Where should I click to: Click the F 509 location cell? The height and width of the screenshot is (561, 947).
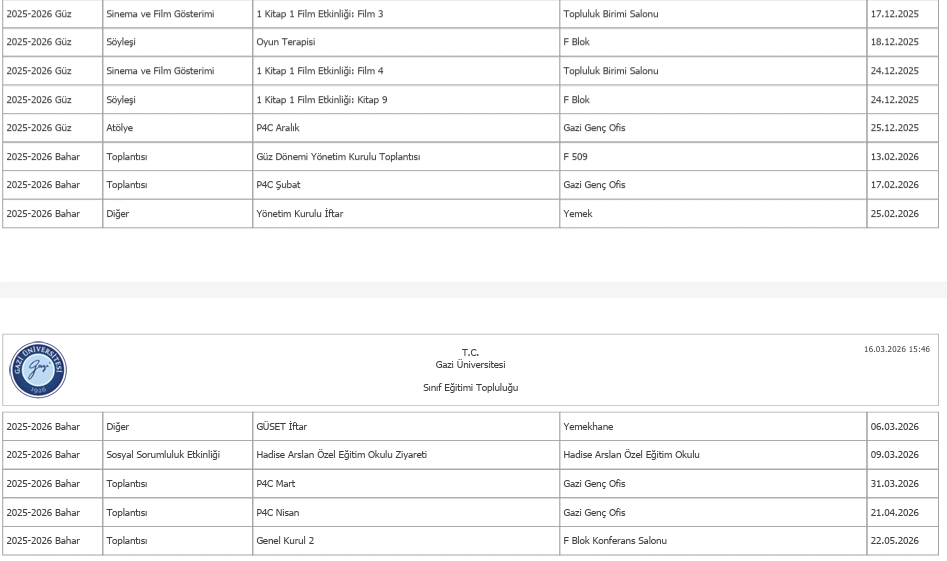click(x=575, y=157)
